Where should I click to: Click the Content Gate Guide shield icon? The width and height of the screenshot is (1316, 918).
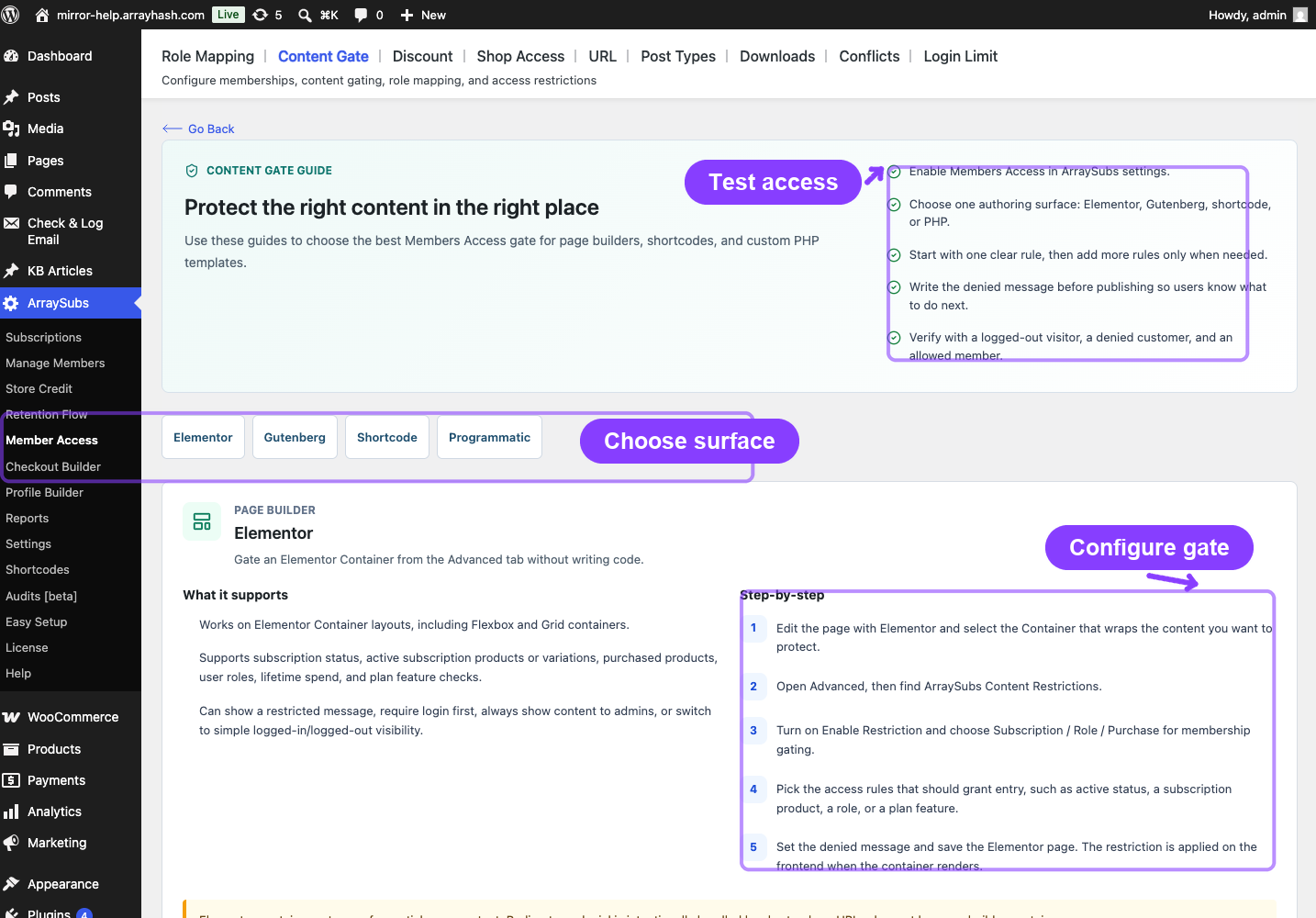192,171
